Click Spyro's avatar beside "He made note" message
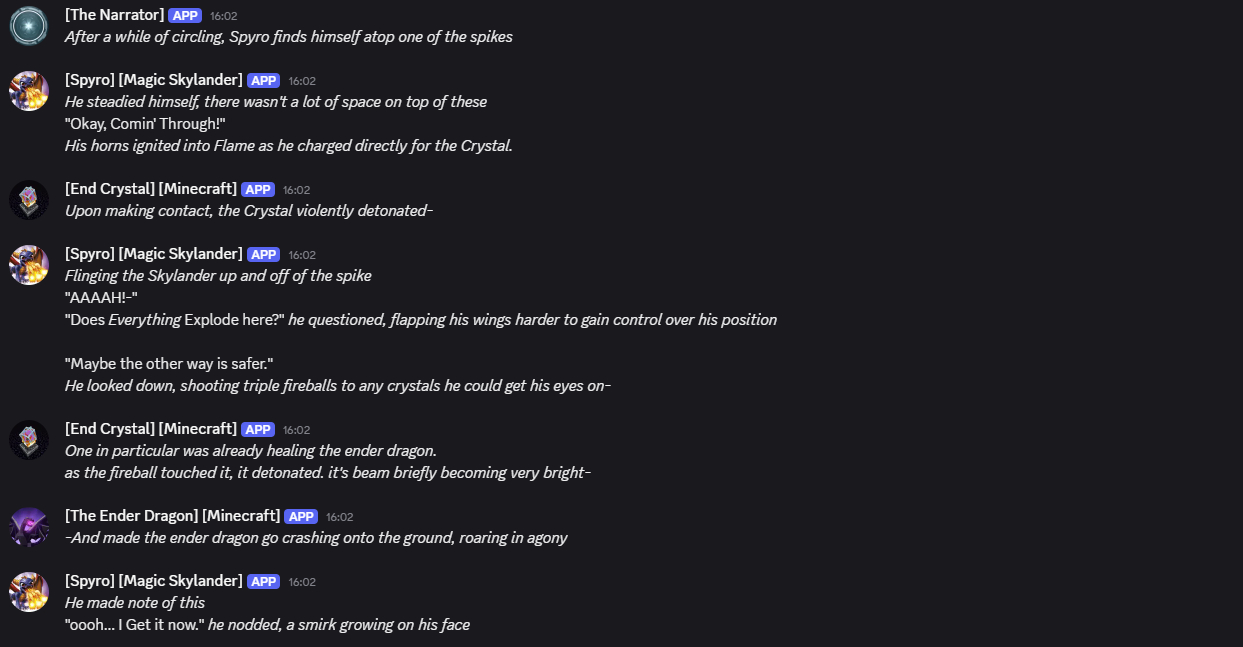 [29, 592]
